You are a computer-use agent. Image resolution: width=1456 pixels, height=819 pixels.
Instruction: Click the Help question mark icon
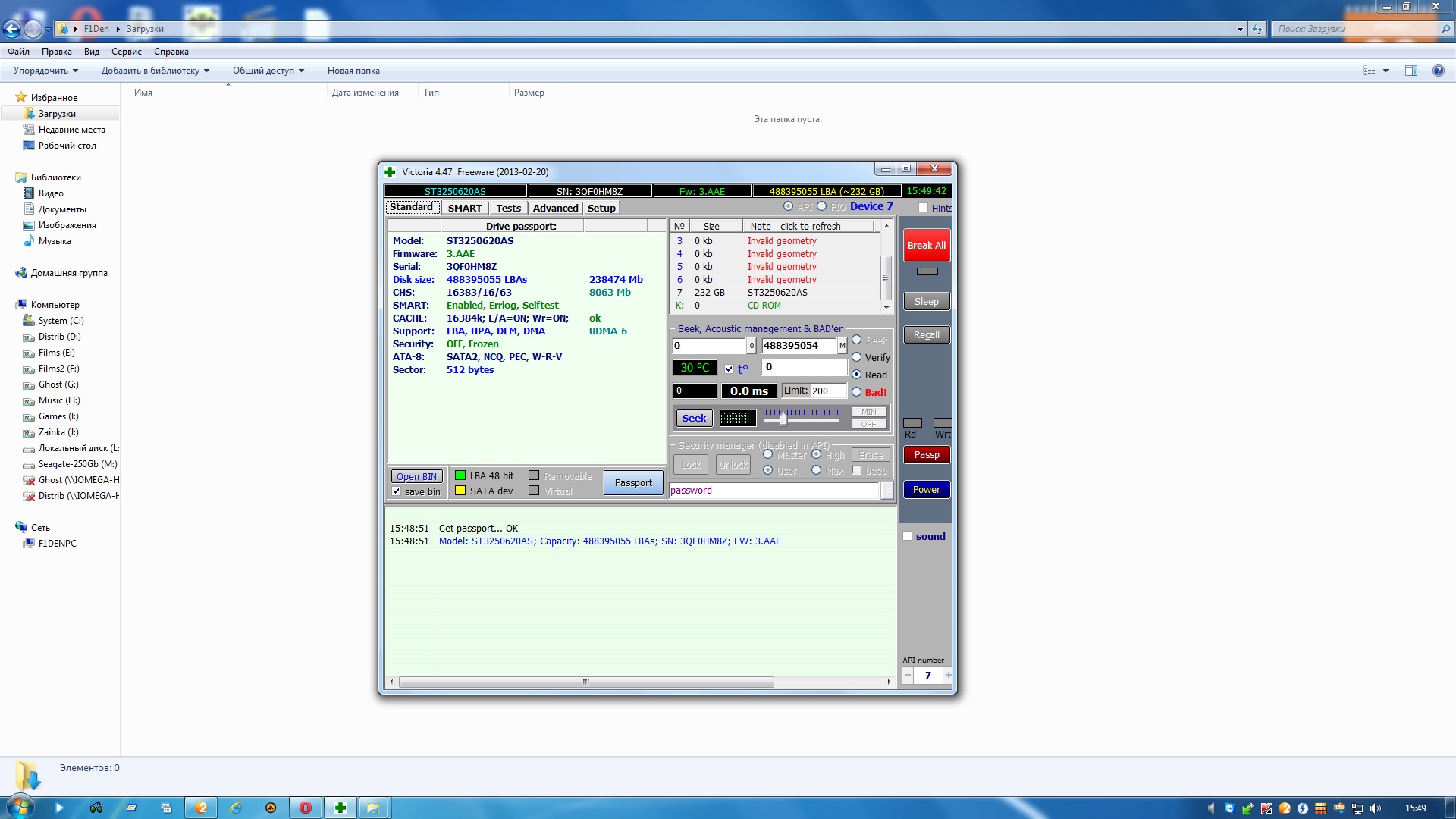pos(1438,71)
